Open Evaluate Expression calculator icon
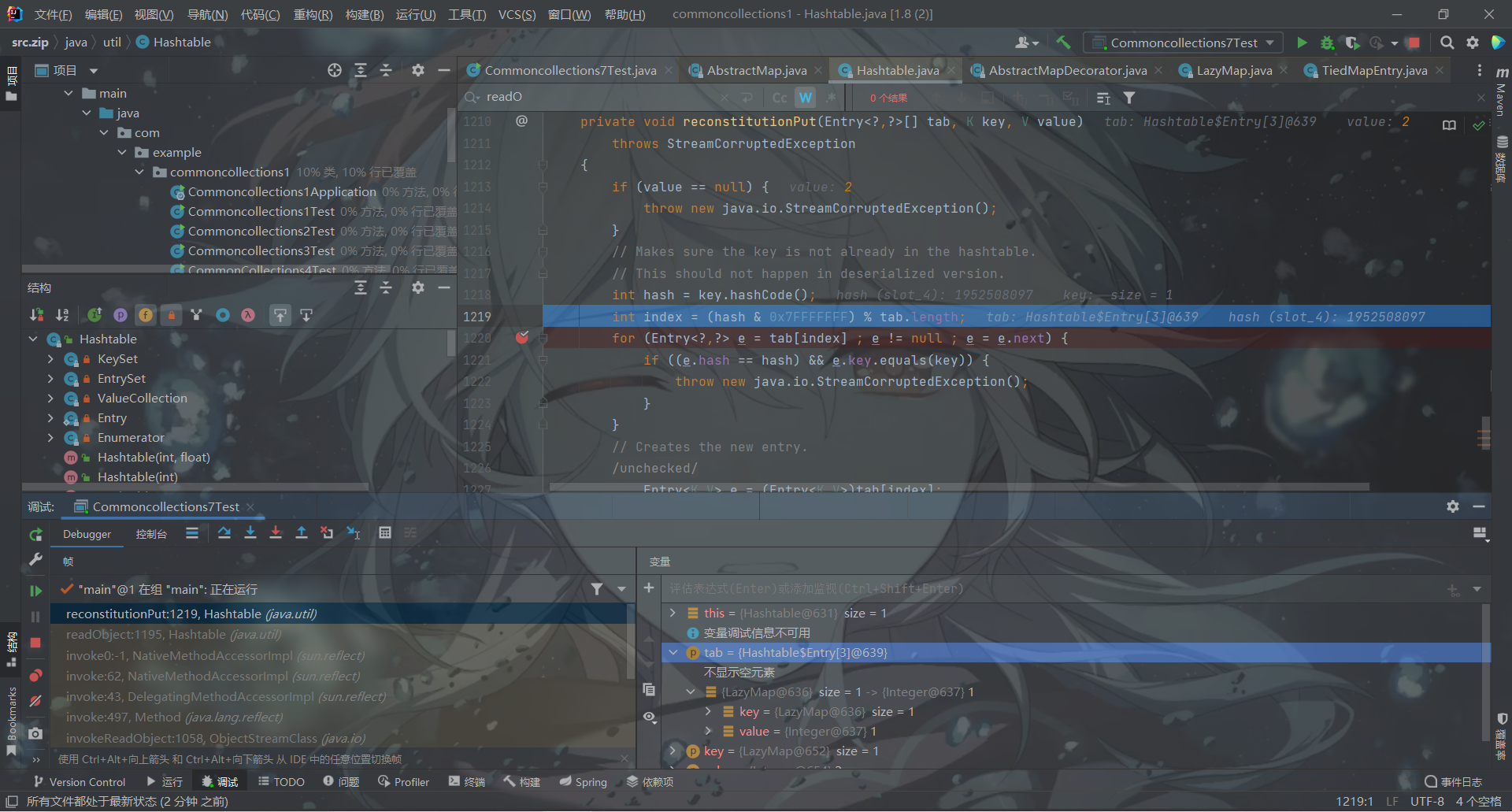Image resolution: width=1512 pixels, height=812 pixels. pyautogui.click(x=385, y=533)
